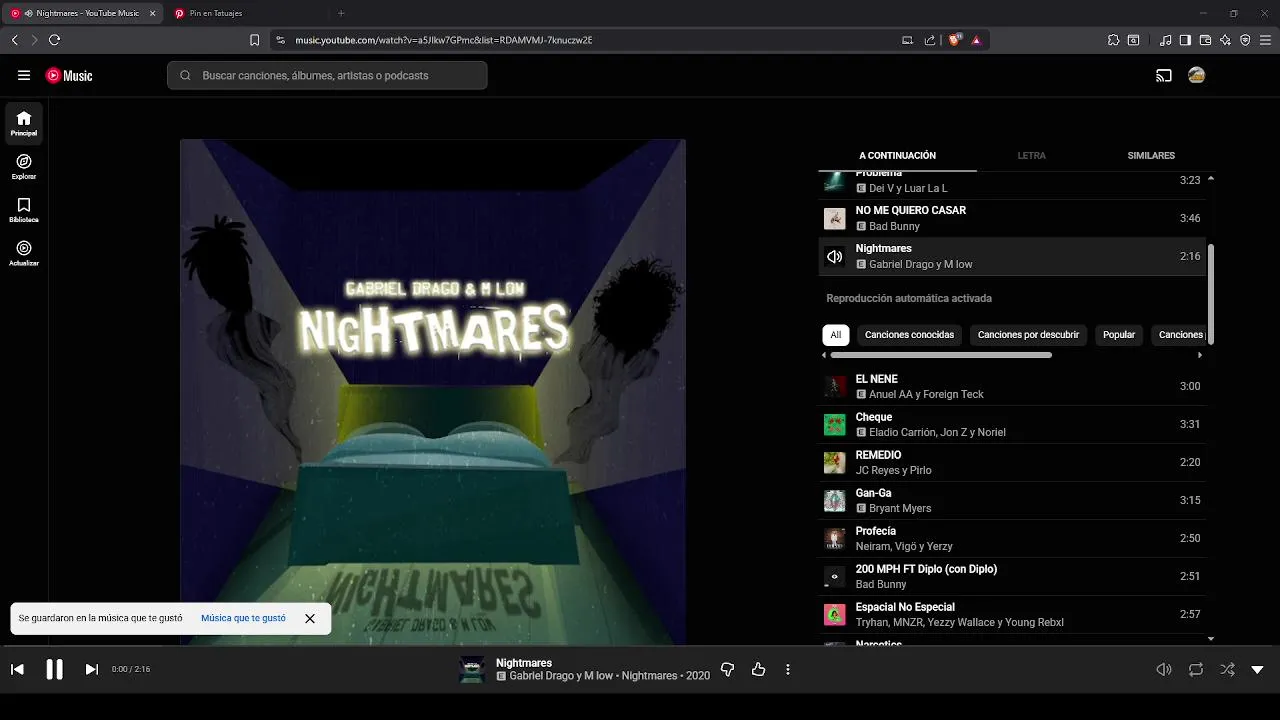Click search box Buscar canciones

click(327, 75)
